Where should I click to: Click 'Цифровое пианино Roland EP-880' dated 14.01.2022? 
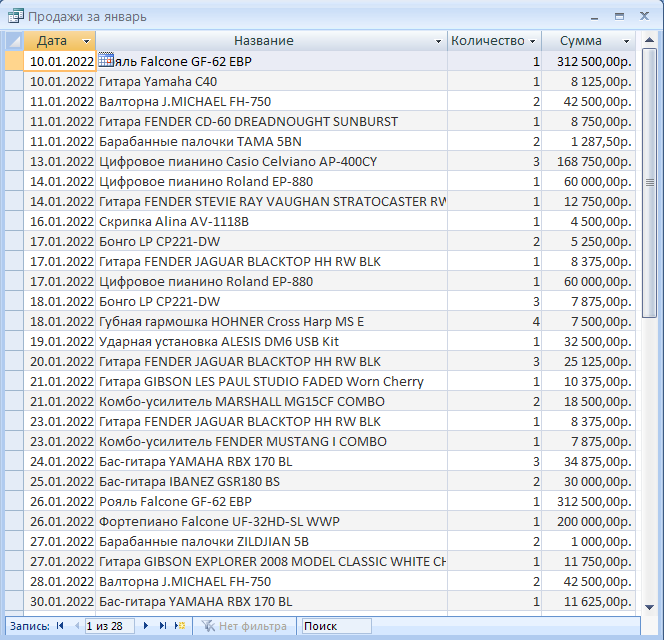271,181
